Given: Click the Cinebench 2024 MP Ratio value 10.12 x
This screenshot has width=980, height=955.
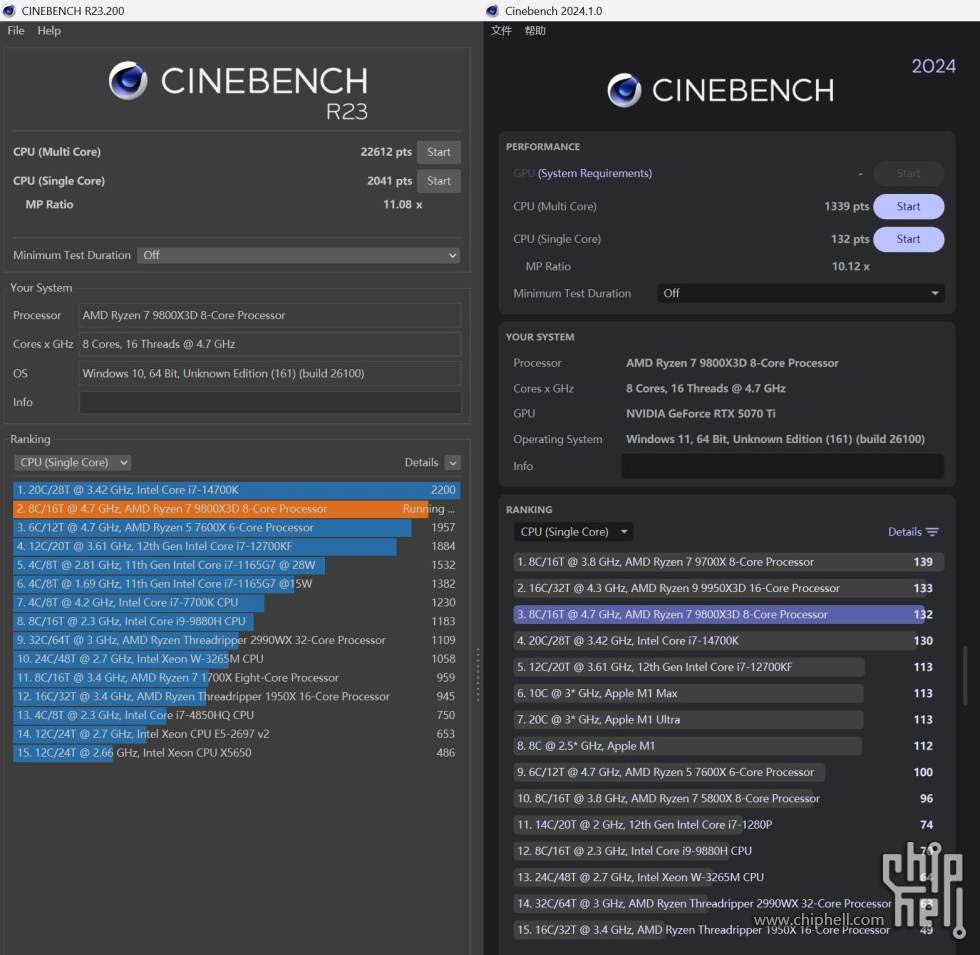Looking at the screenshot, I should 850,266.
